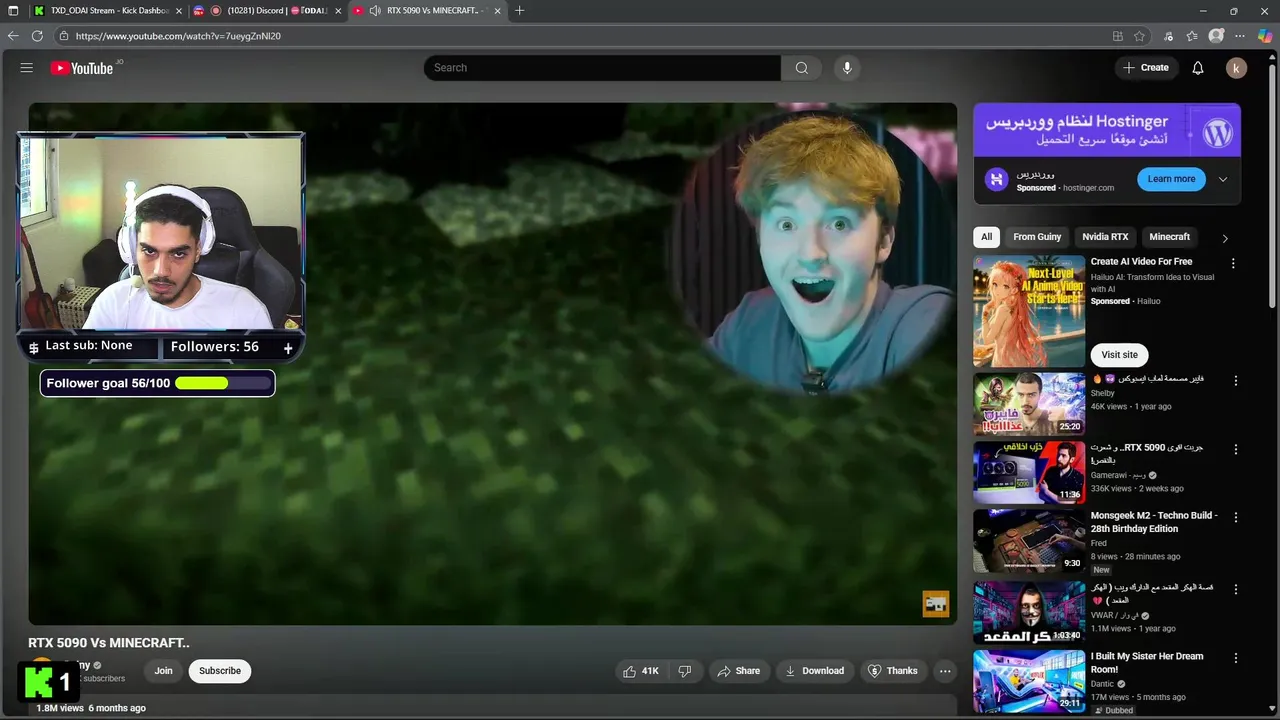1280x720 pixels.
Task: Open a new browser tab
Action: point(519,10)
